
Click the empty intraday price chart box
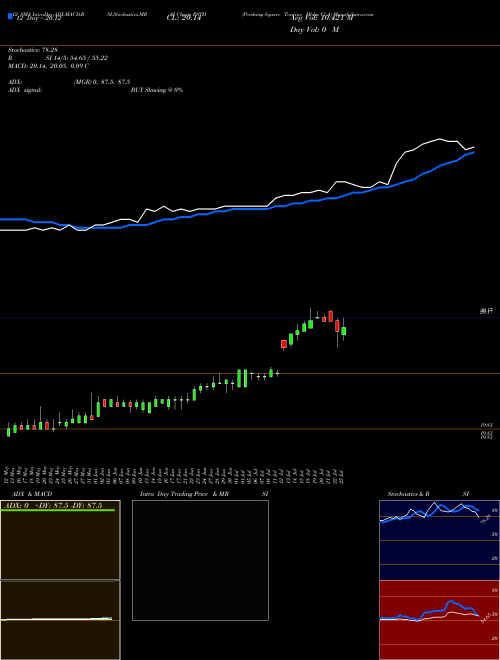coord(200,560)
